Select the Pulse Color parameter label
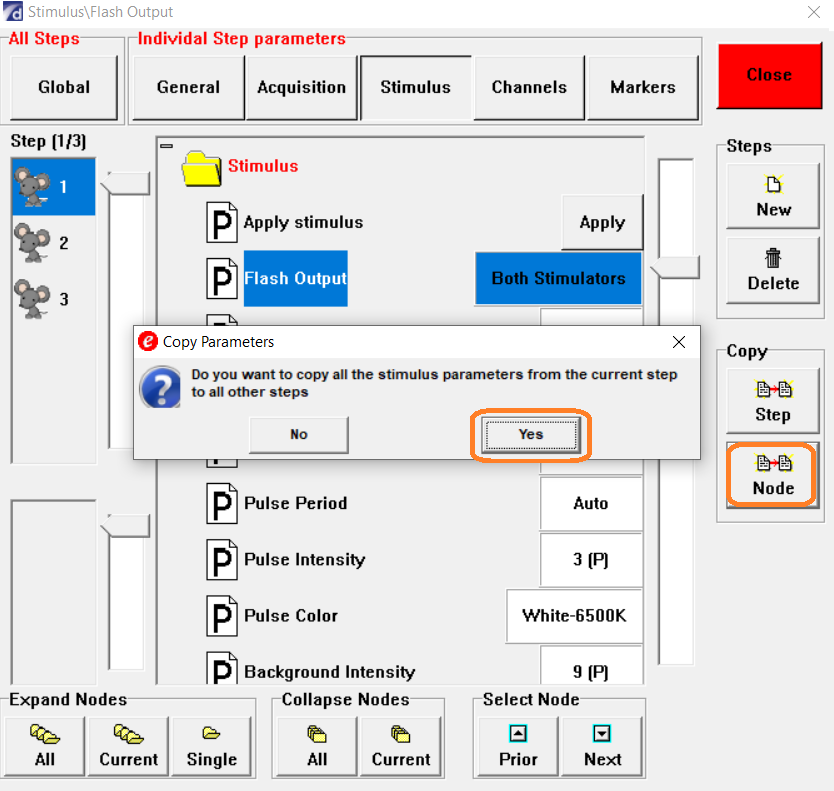Image resolution: width=834 pixels, height=791 pixels. [291, 616]
